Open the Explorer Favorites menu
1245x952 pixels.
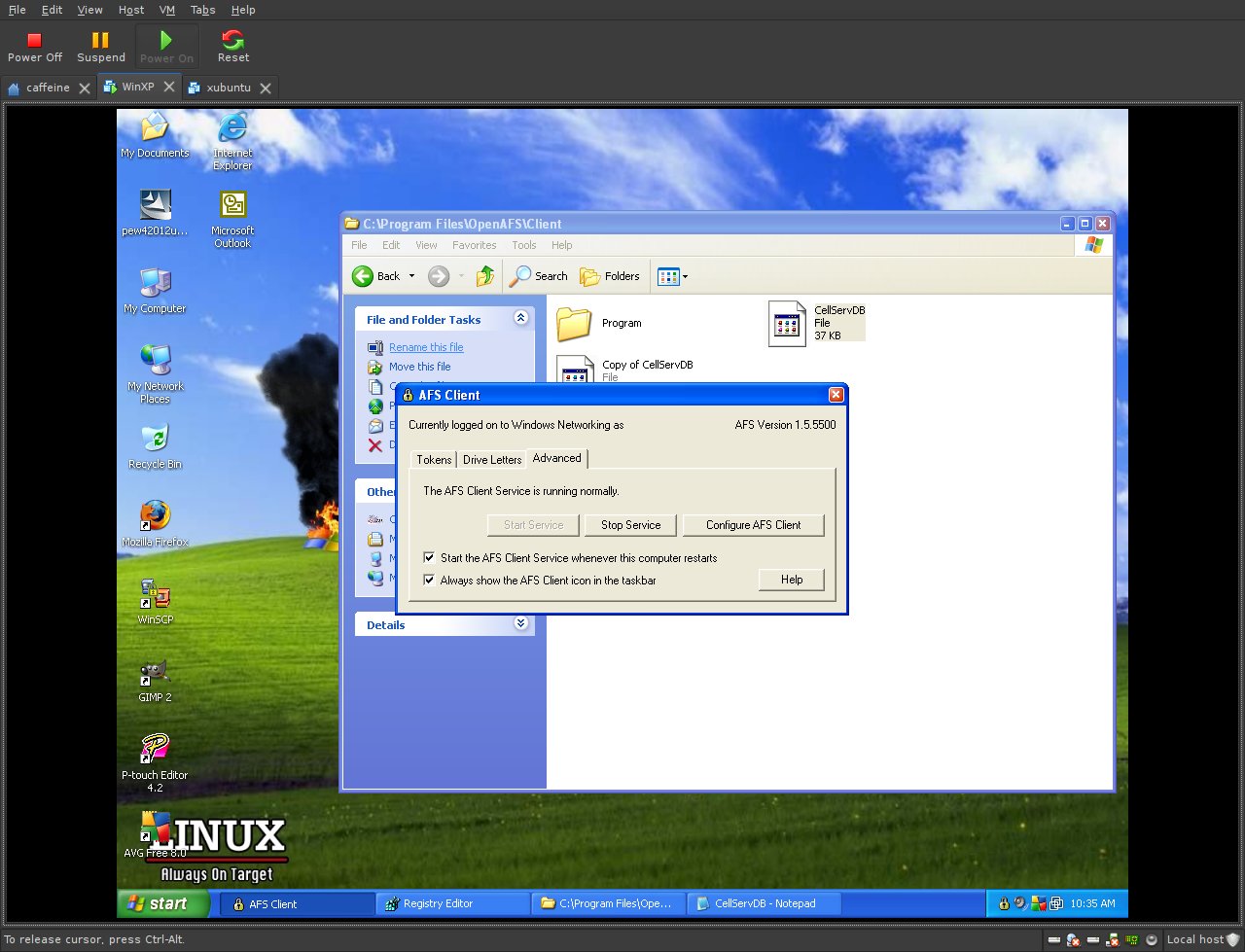[x=475, y=245]
